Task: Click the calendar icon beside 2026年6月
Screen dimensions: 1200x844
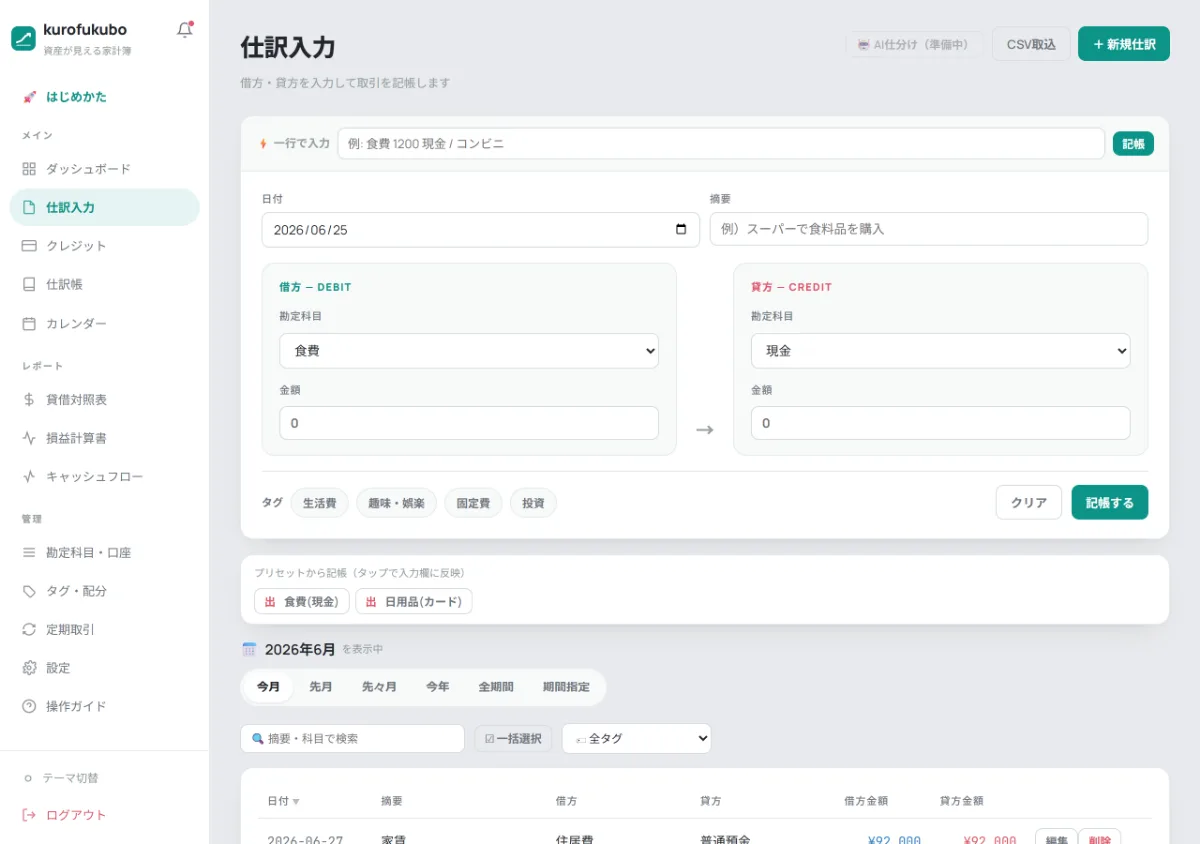Action: tap(249, 649)
